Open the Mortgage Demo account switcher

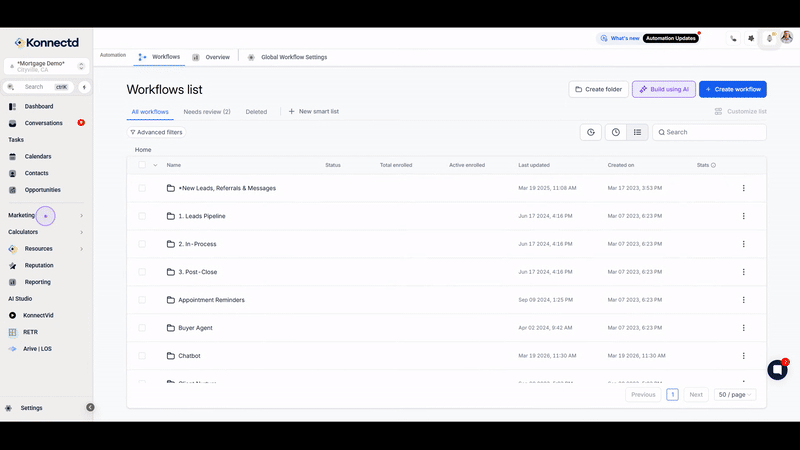click(x=46, y=66)
